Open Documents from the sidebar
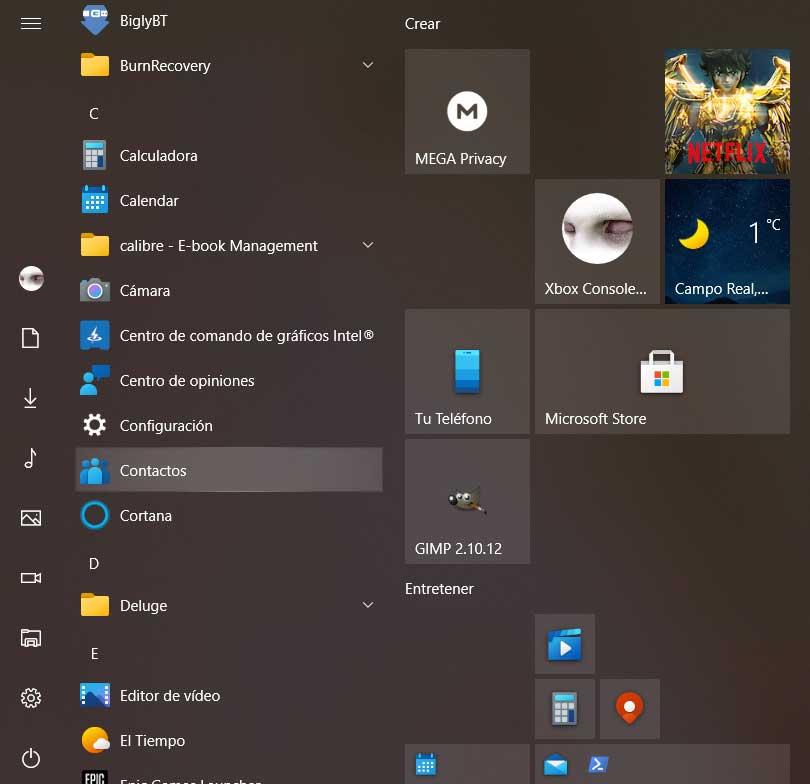This screenshot has width=810, height=784. click(x=31, y=338)
